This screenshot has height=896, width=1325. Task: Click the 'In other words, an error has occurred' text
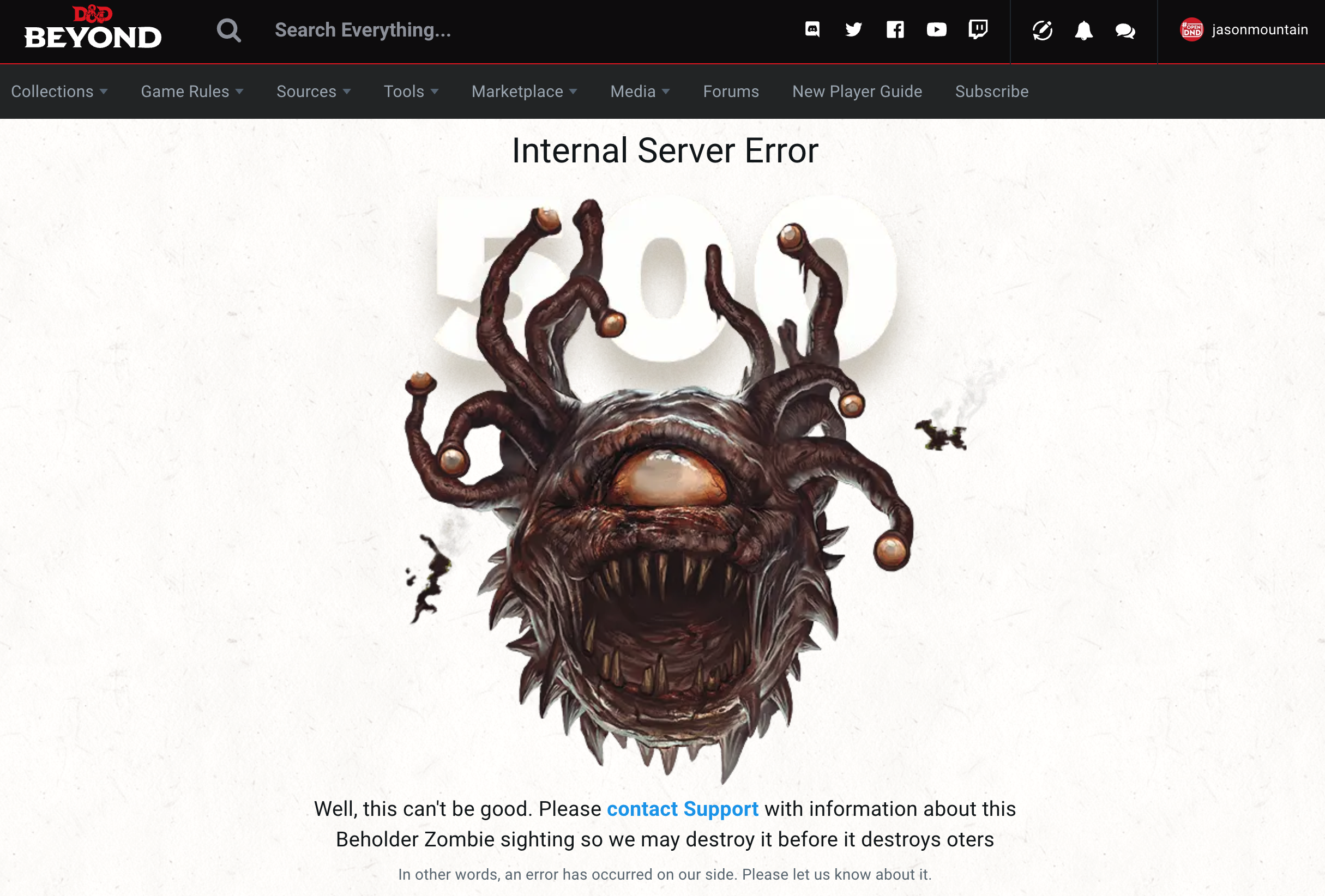(665, 874)
